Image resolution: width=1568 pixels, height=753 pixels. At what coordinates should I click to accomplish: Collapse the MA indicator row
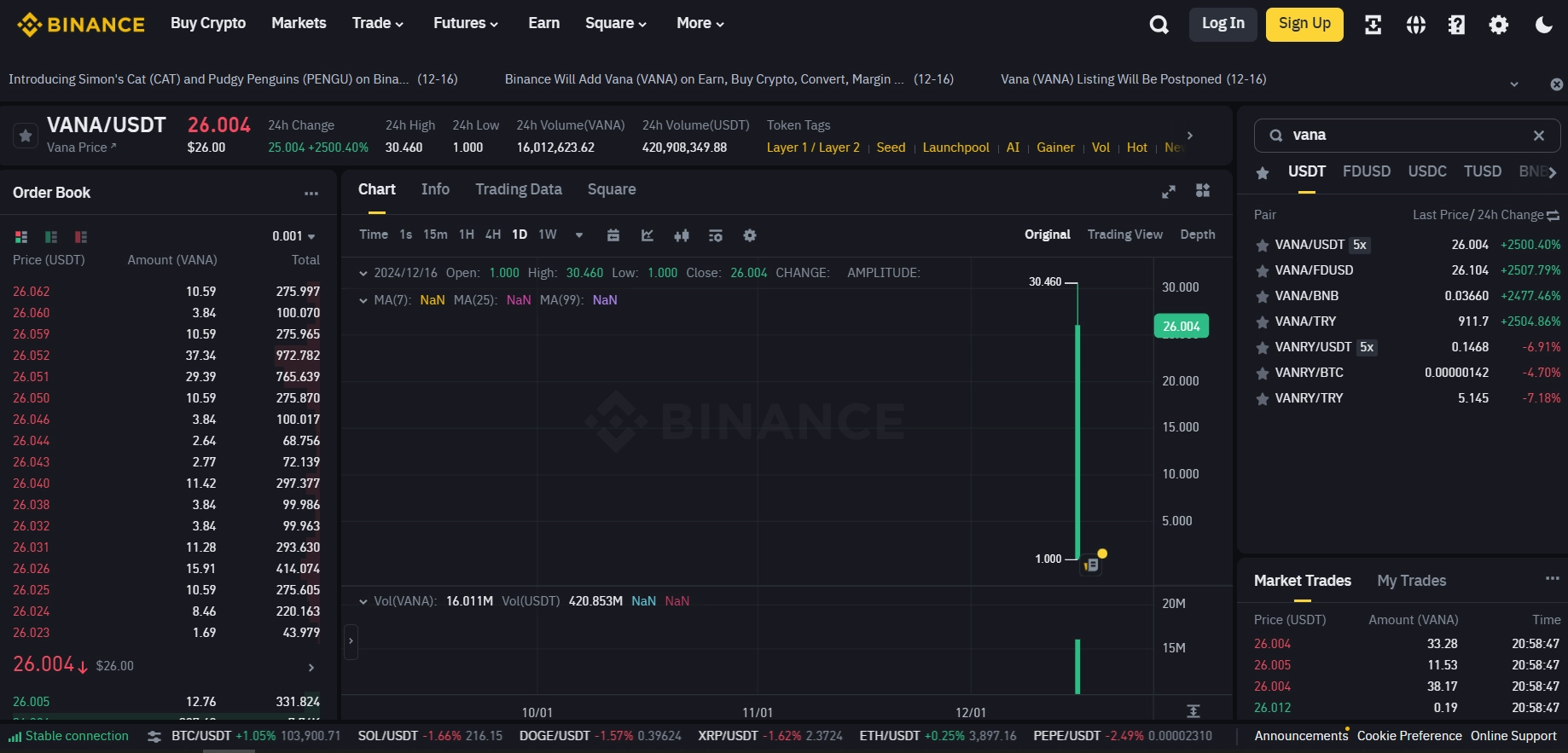click(363, 301)
